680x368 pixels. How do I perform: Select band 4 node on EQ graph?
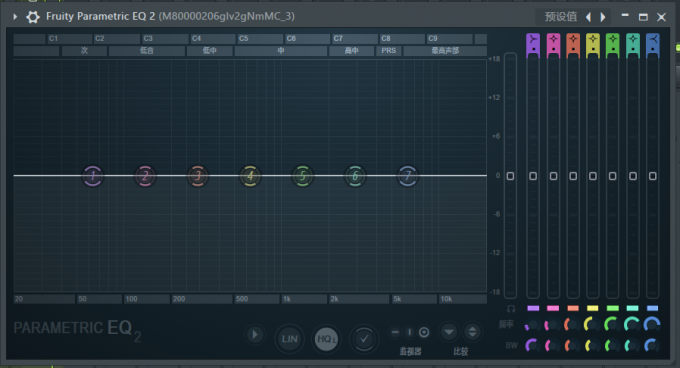tap(250, 176)
